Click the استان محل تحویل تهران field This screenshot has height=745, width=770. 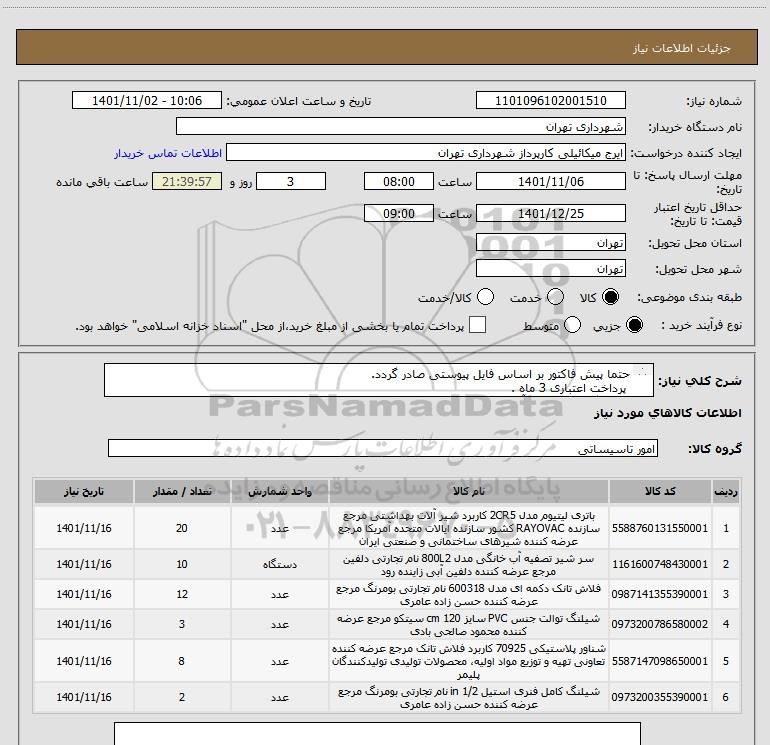pyautogui.click(x=550, y=243)
